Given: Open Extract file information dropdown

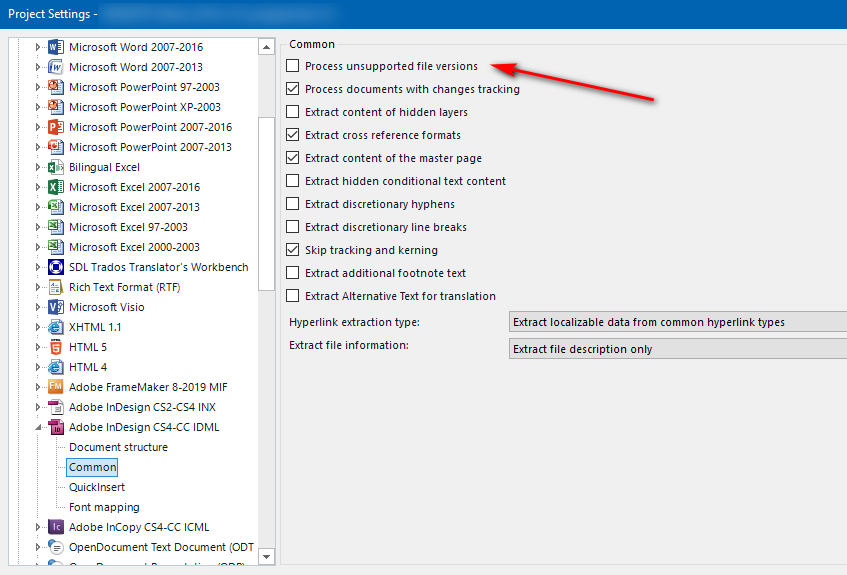Looking at the screenshot, I should pyautogui.click(x=678, y=349).
